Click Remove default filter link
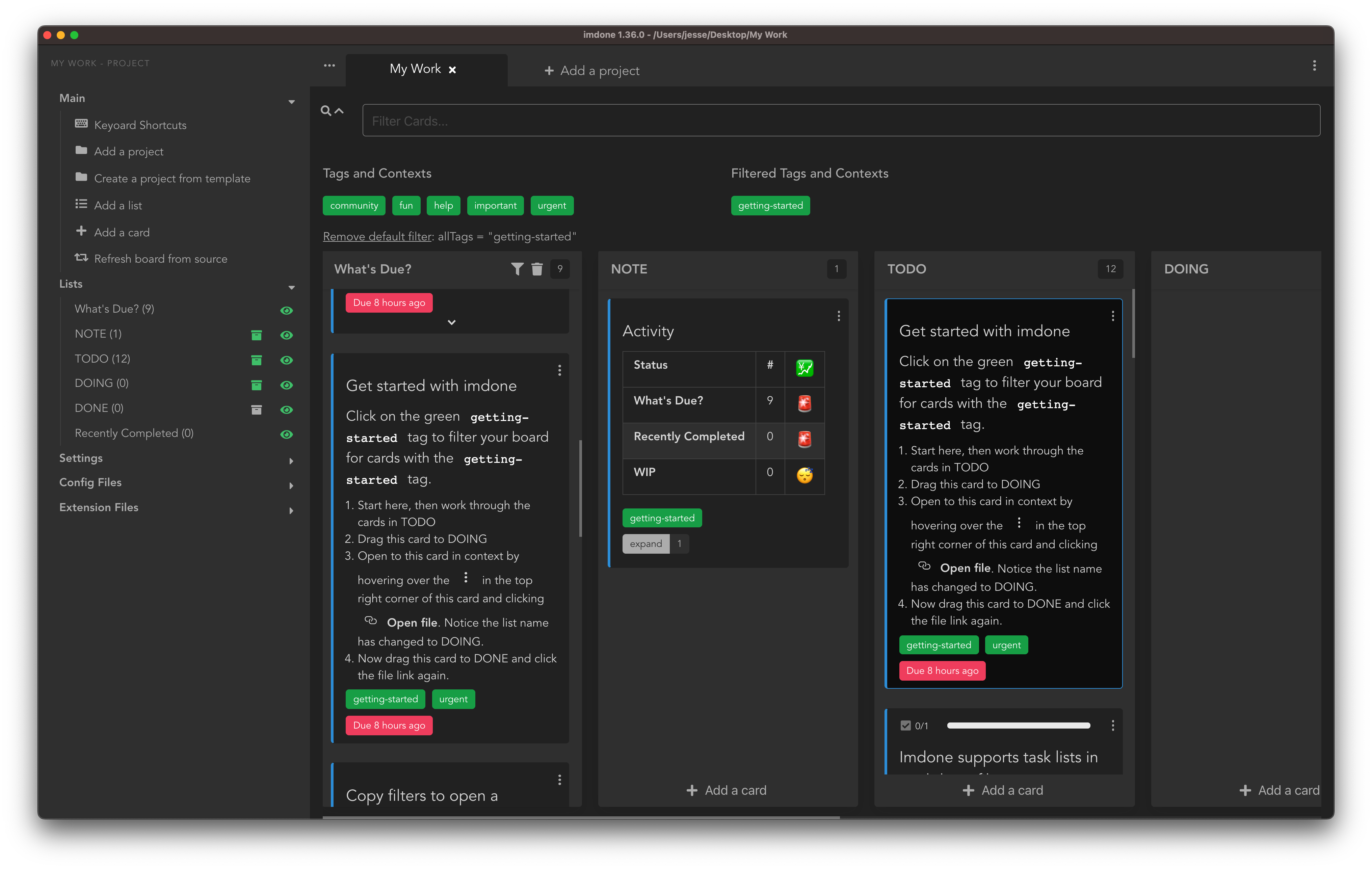This screenshot has width=1372, height=869. [377, 236]
